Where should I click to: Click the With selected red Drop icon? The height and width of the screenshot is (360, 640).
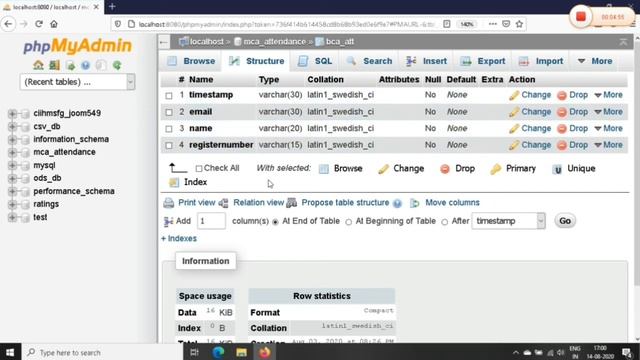(x=444, y=169)
